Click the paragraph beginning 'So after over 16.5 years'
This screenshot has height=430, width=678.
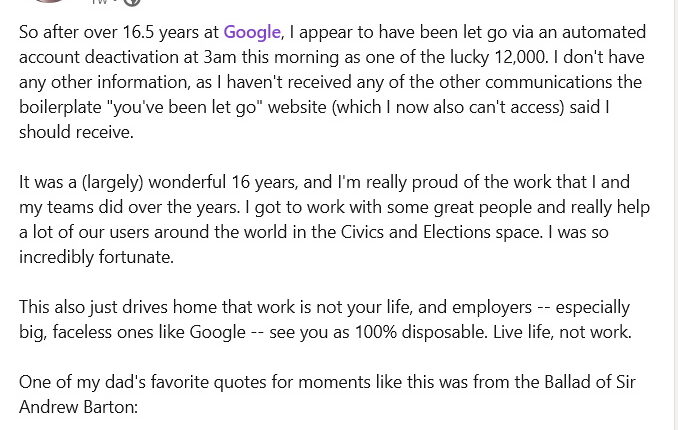[332, 82]
